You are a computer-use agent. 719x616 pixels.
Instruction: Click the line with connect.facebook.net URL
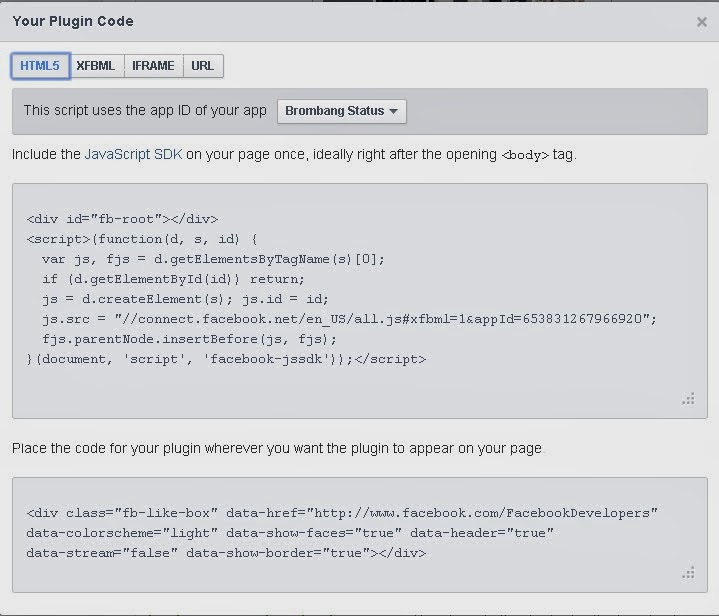tap(349, 319)
